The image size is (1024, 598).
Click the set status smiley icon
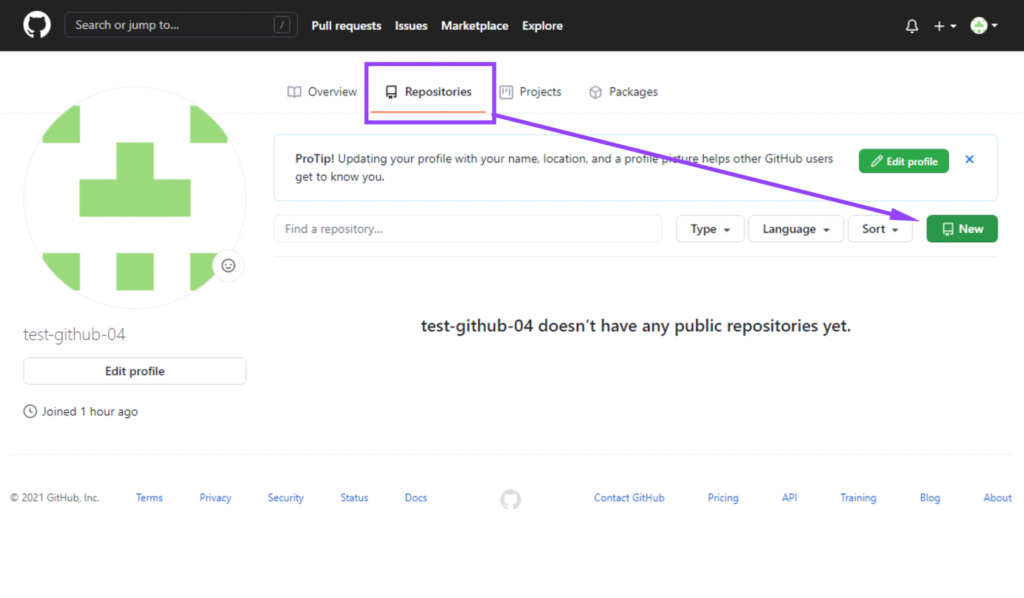228,266
